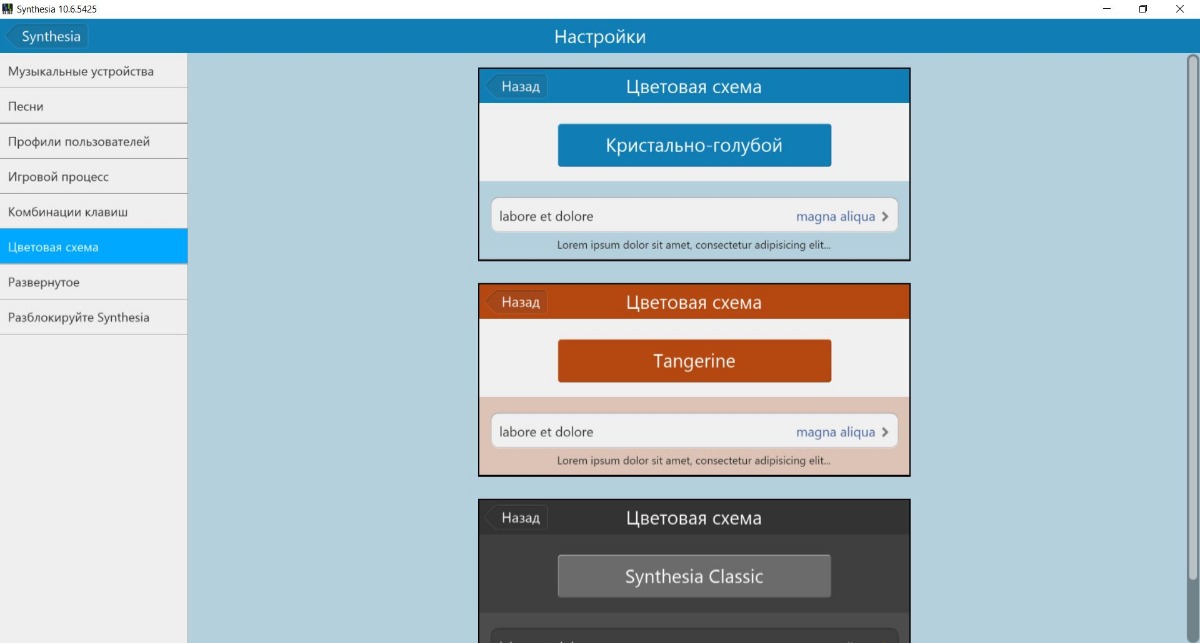Viewport: 1200px width, 643px height.
Task: Click 'labore et dolore' in the Tangerine preview
Action: point(546,432)
